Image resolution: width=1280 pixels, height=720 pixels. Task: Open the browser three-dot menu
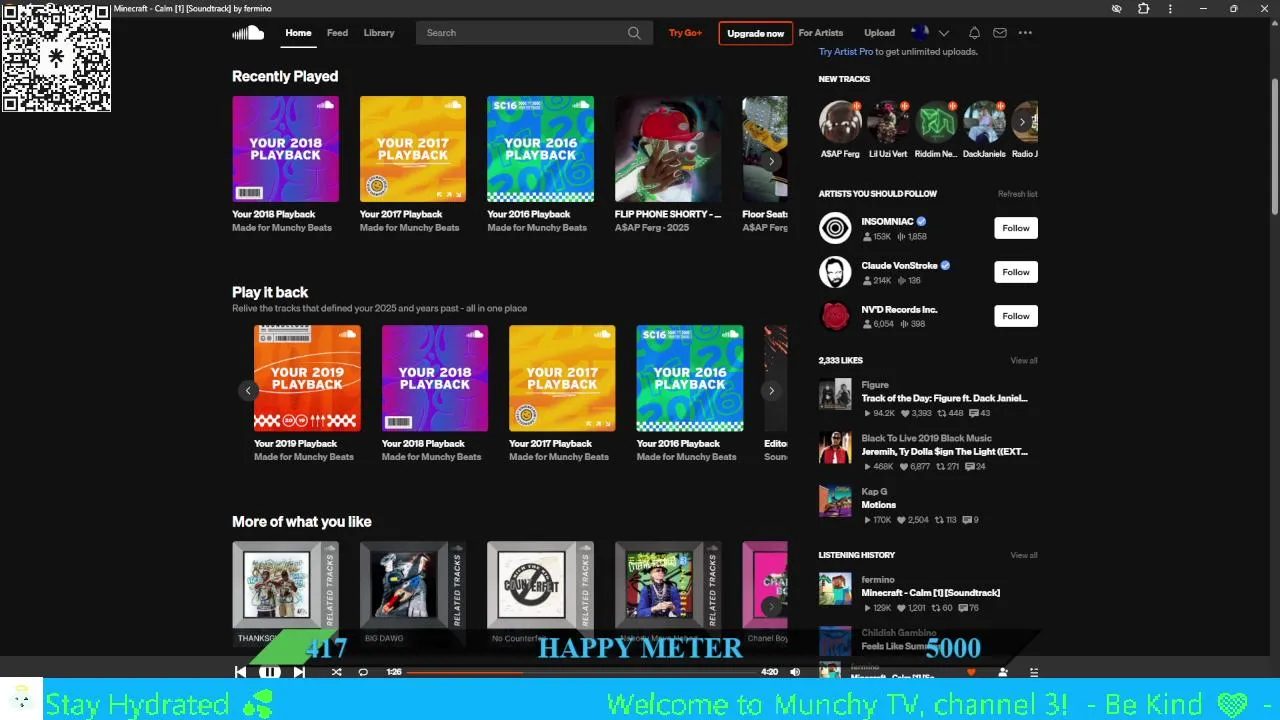coord(1169,9)
